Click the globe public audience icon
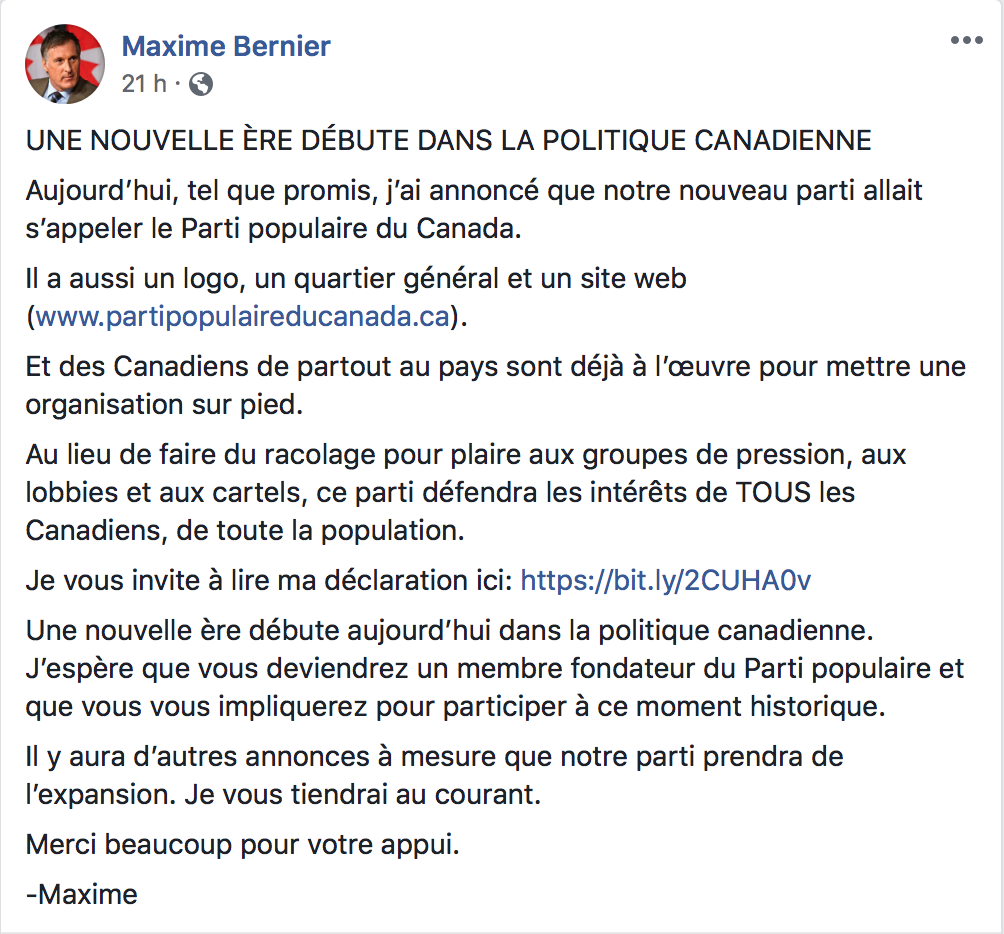1004x934 pixels. point(200,84)
